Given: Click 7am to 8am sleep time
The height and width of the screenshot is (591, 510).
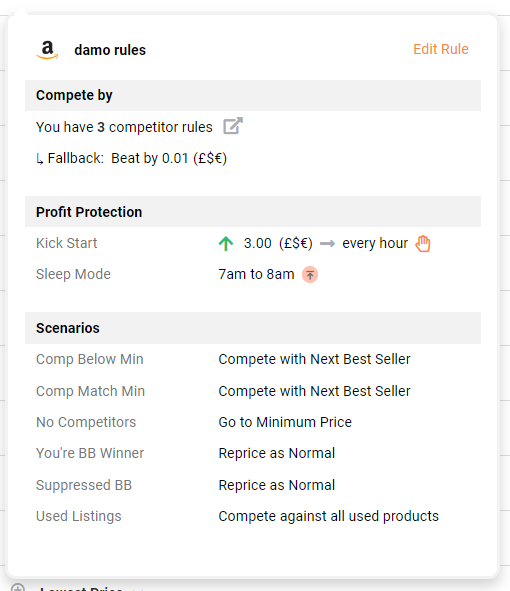Looking at the screenshot, I should coord(256,274).
